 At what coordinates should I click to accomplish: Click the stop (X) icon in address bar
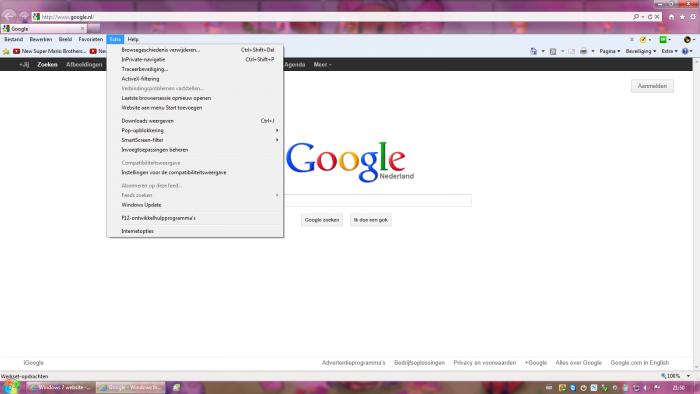657,17
